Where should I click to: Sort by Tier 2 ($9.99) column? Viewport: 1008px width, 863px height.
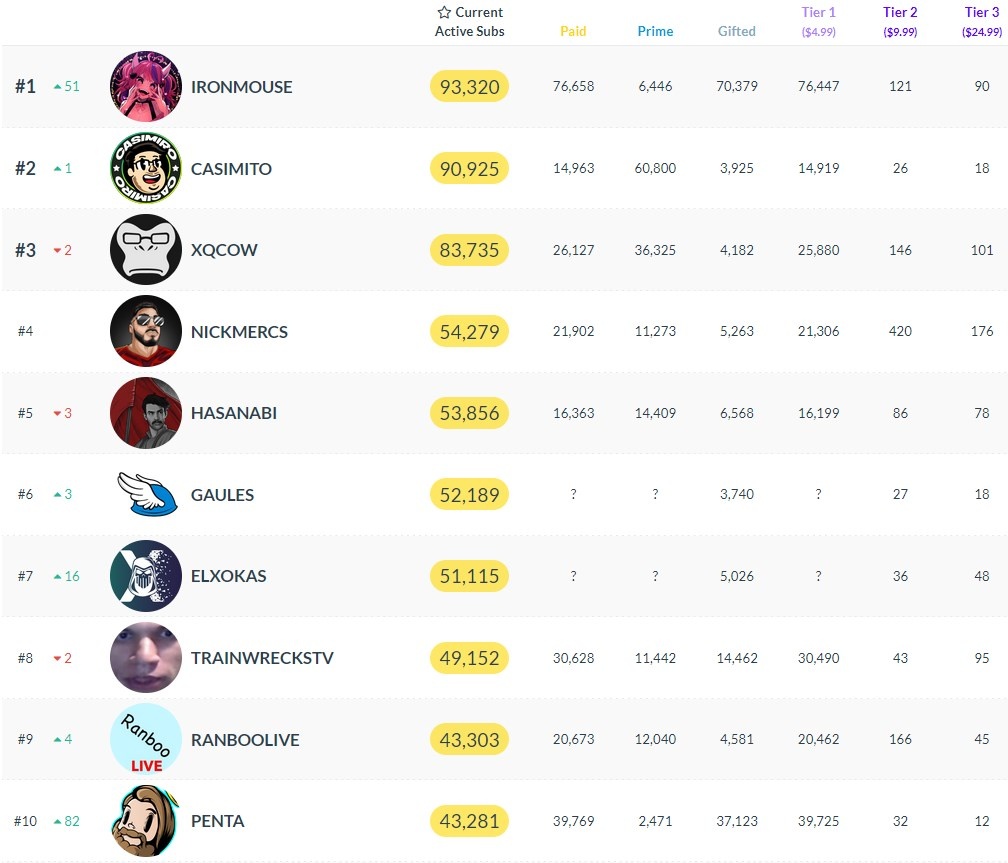[900, 21]
